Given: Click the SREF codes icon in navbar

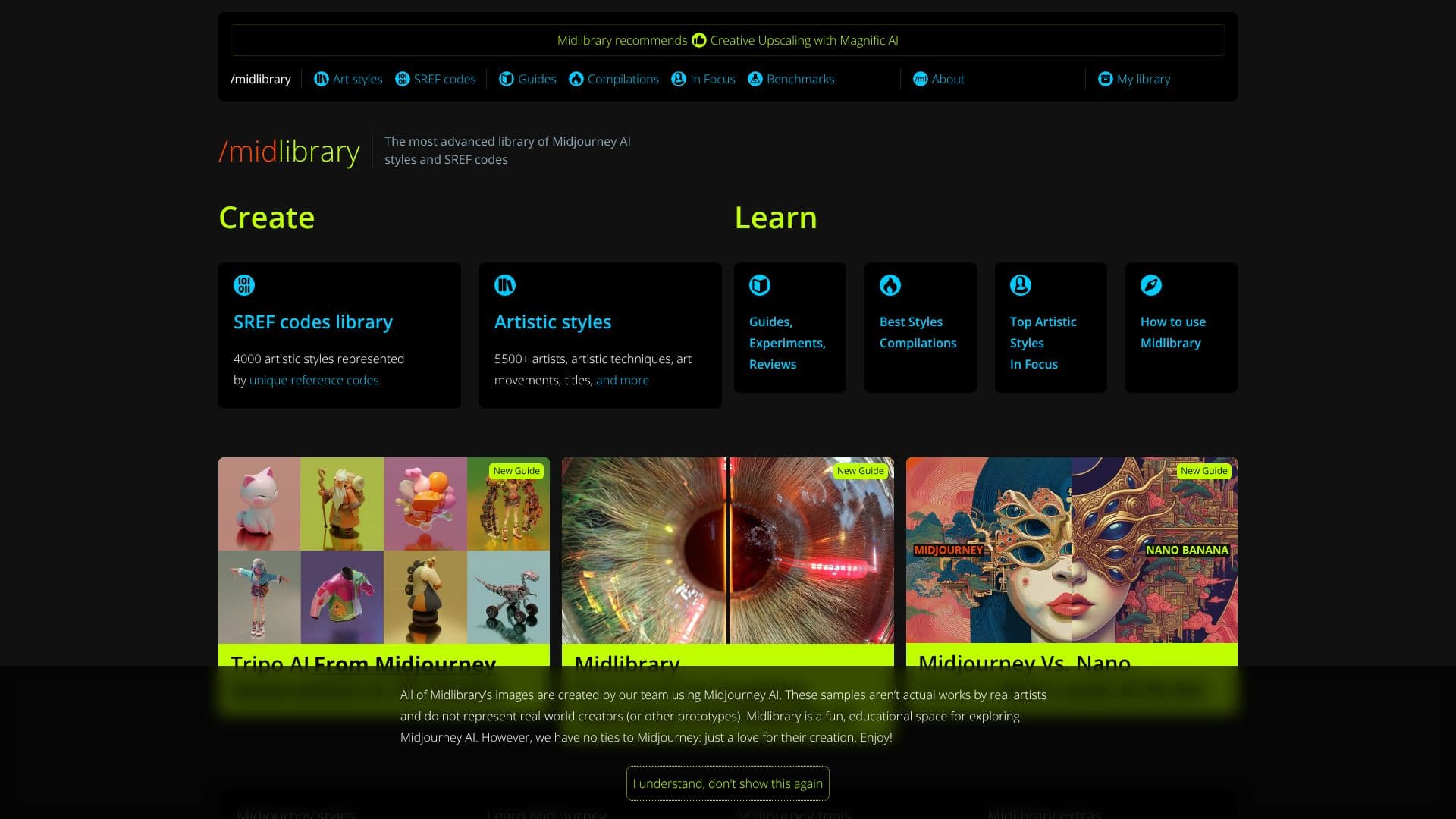Looking at the screenshot, I should (402, 79).
